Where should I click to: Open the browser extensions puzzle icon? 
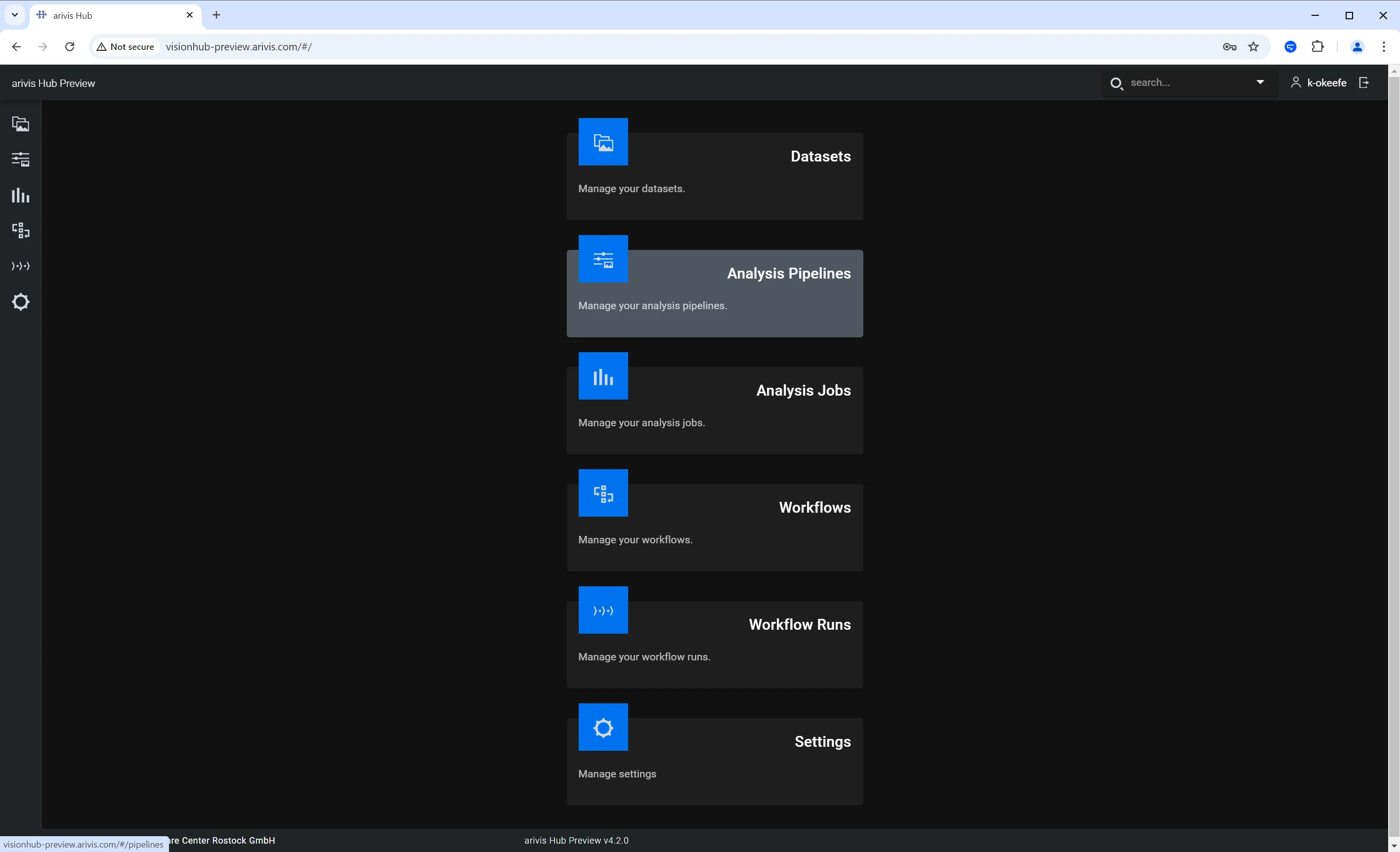pyautogui.click(x=1317, y=46)
